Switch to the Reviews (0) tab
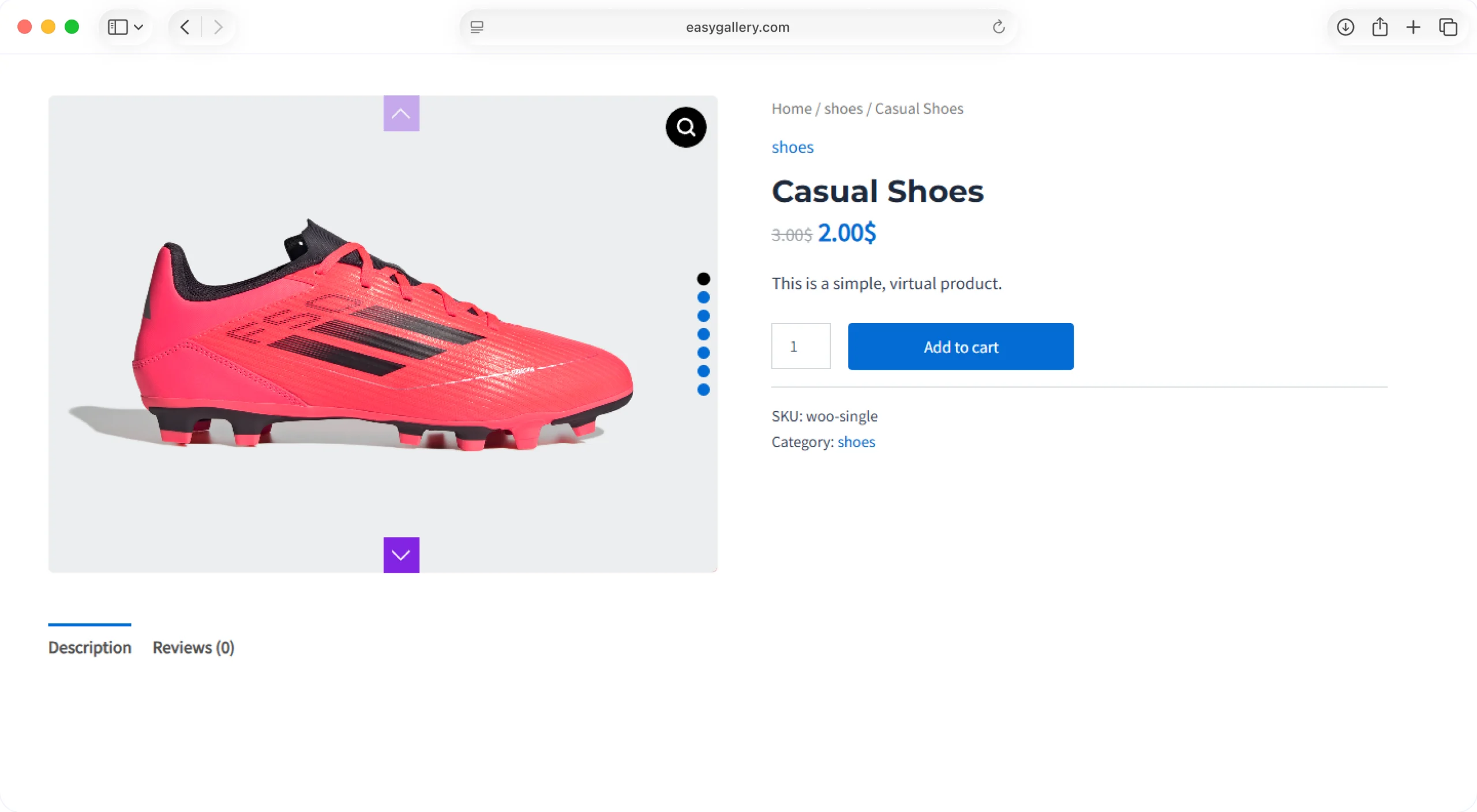The height and width of the screenshot is (812, 1477). coord(193,648)
